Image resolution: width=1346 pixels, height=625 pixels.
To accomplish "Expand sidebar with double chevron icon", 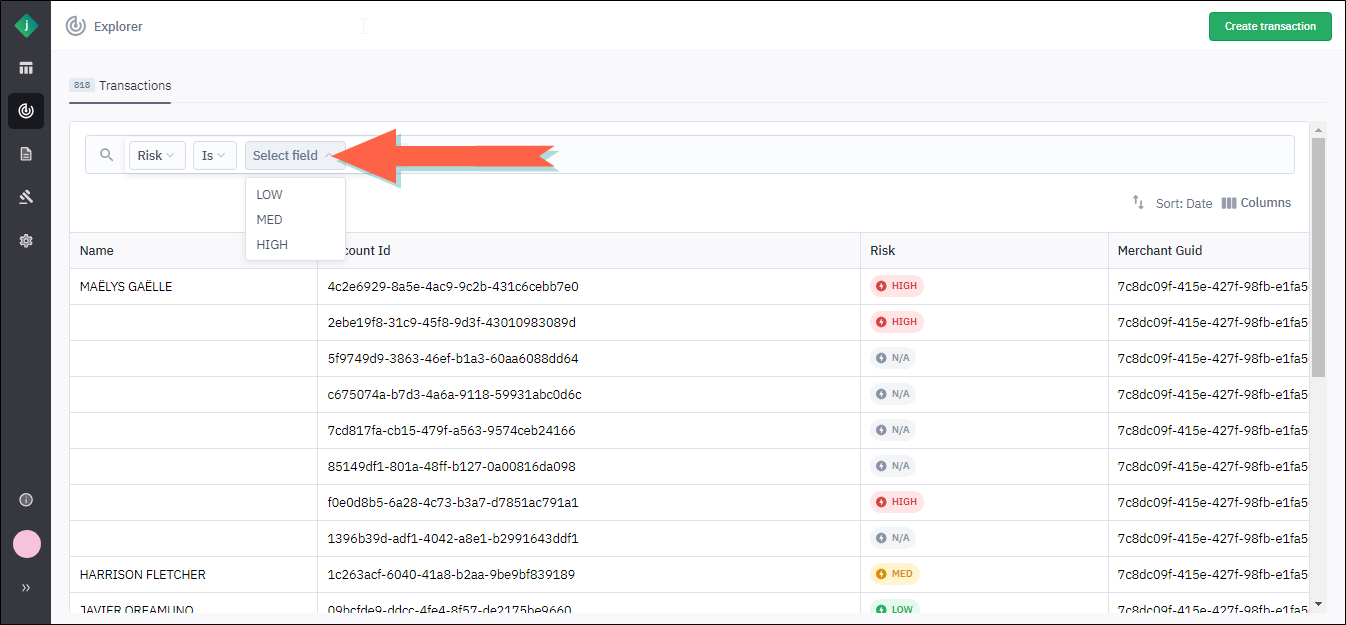I will 26,588.
